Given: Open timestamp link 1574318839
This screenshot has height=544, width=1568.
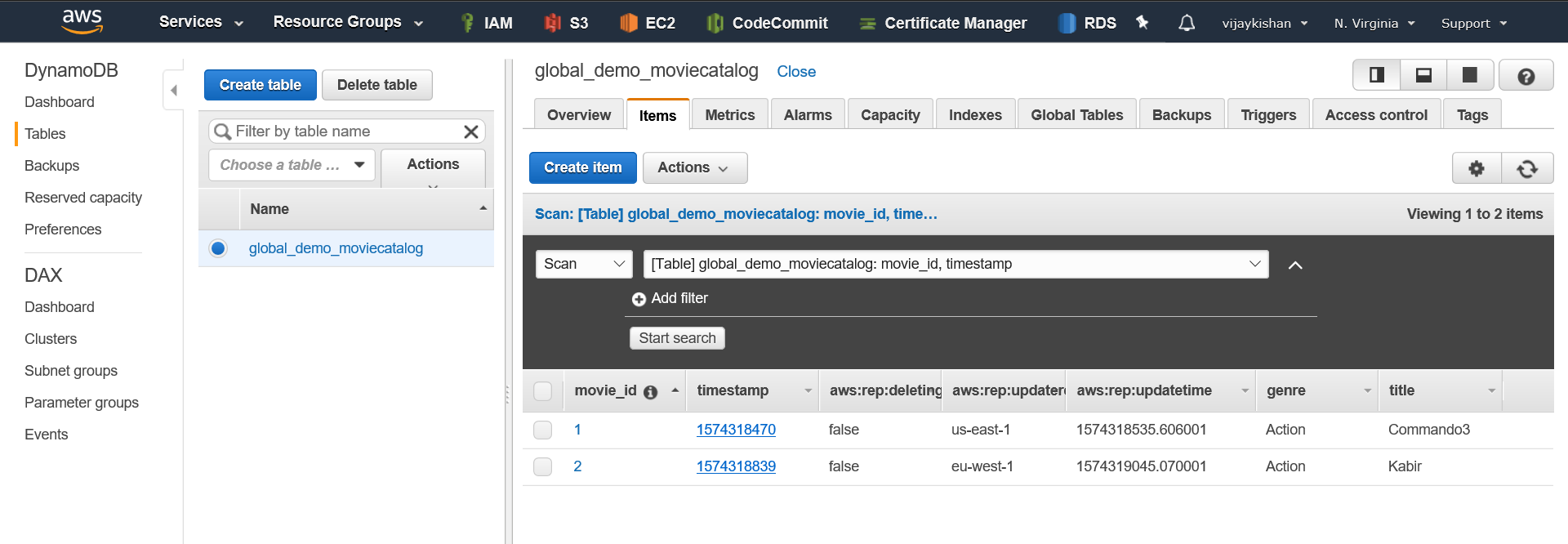Looking at the screenshot, I should [736, 466].
